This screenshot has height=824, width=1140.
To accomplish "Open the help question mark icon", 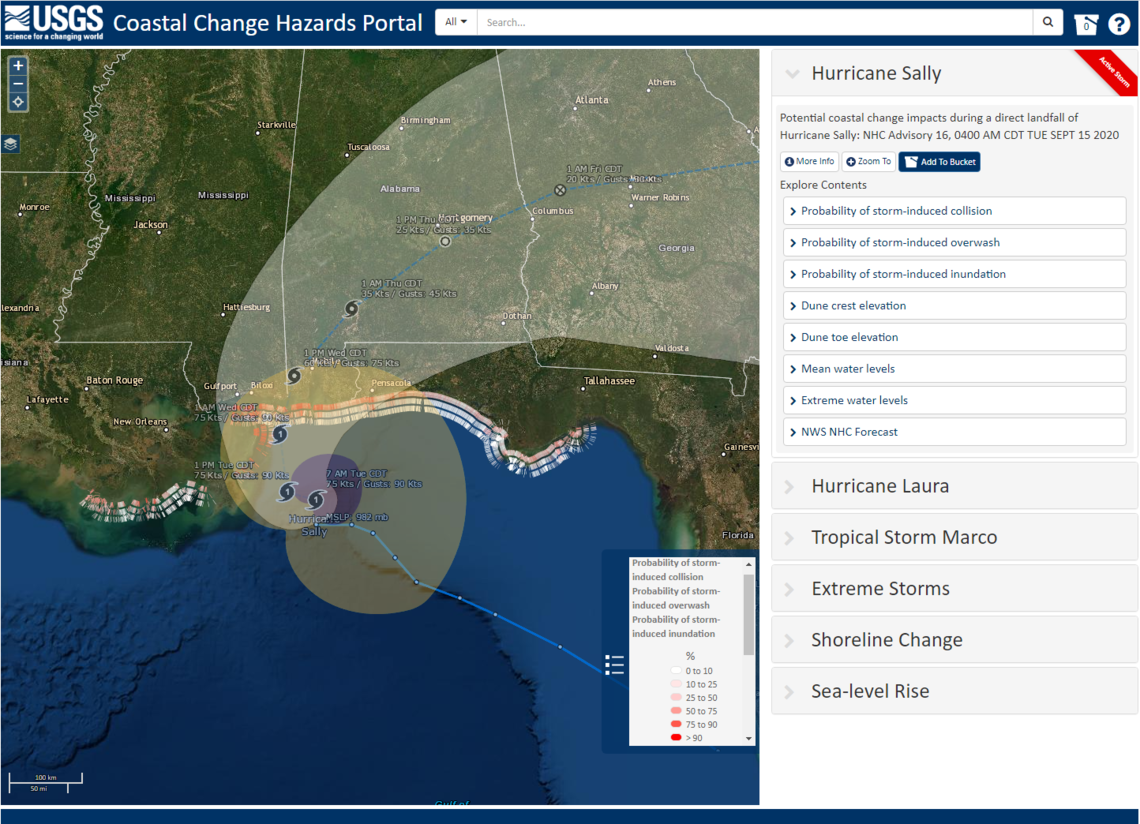I will pos(1119,24).
